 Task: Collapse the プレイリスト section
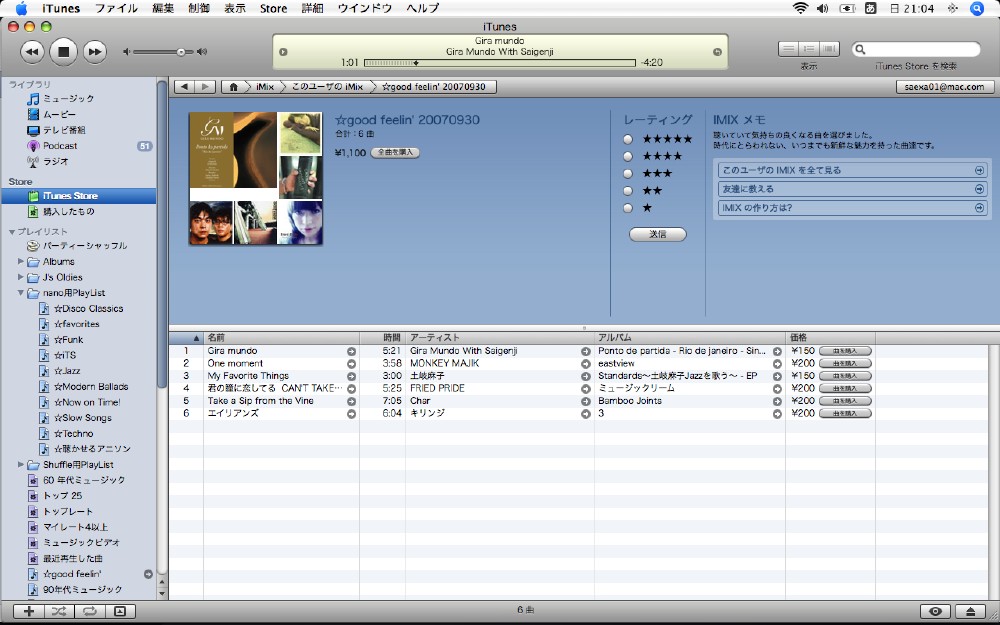click(11, 232)
